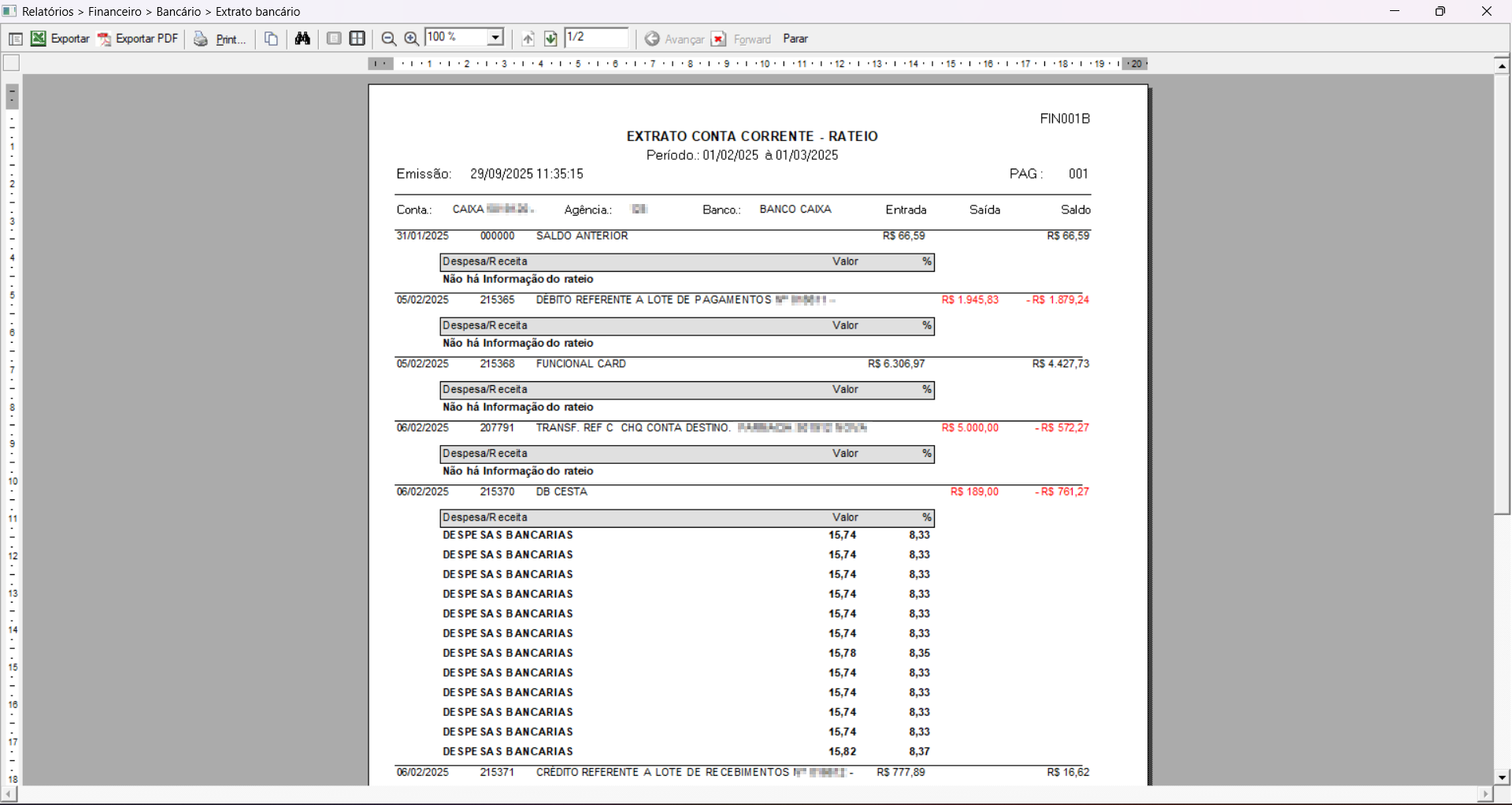Open the zoom percentage dropdown arrow
The width and height of the screenshot is (1512, 805).
[495, 38]
